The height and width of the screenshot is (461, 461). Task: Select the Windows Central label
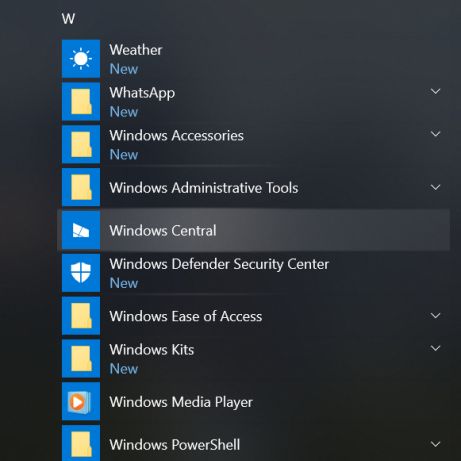163,231
